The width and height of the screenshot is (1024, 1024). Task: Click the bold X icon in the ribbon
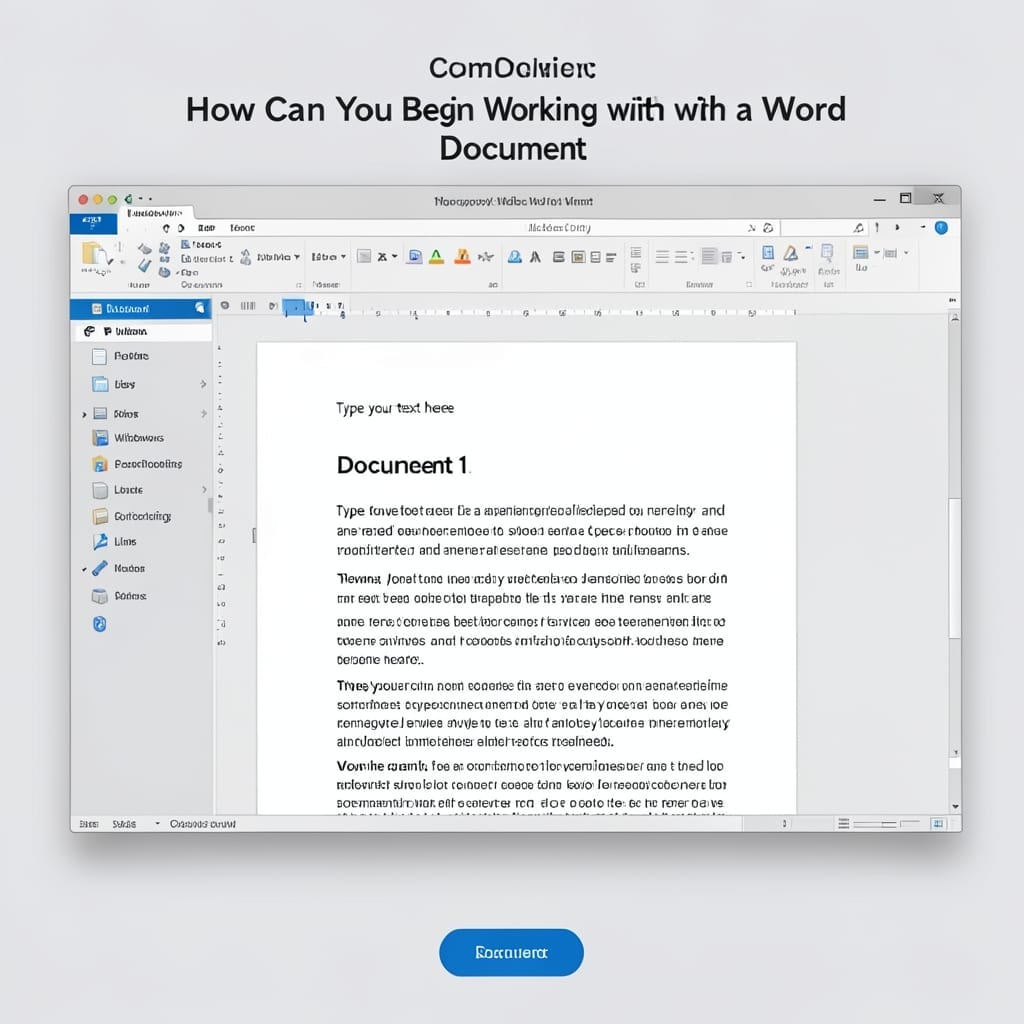[382, 257]
